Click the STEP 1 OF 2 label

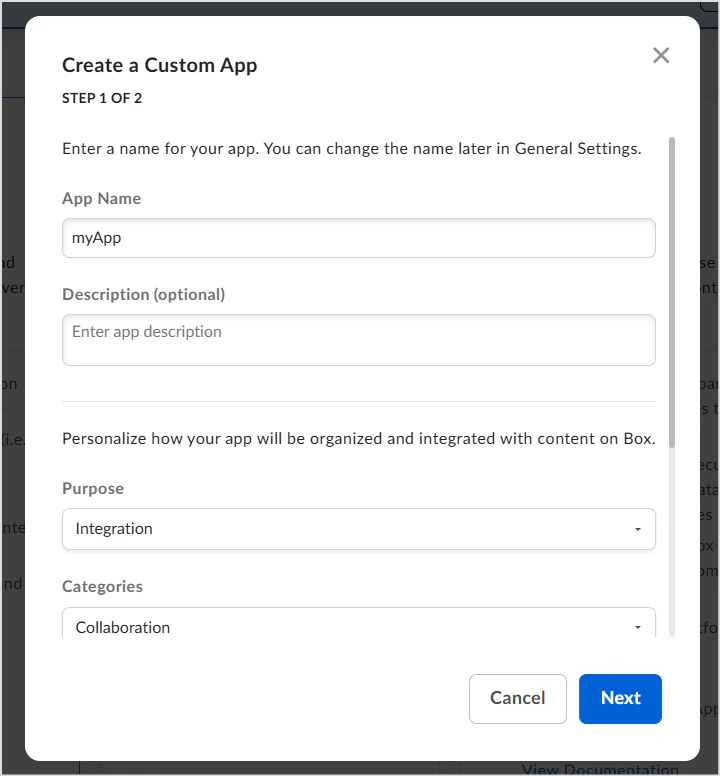tap(102, 98)
